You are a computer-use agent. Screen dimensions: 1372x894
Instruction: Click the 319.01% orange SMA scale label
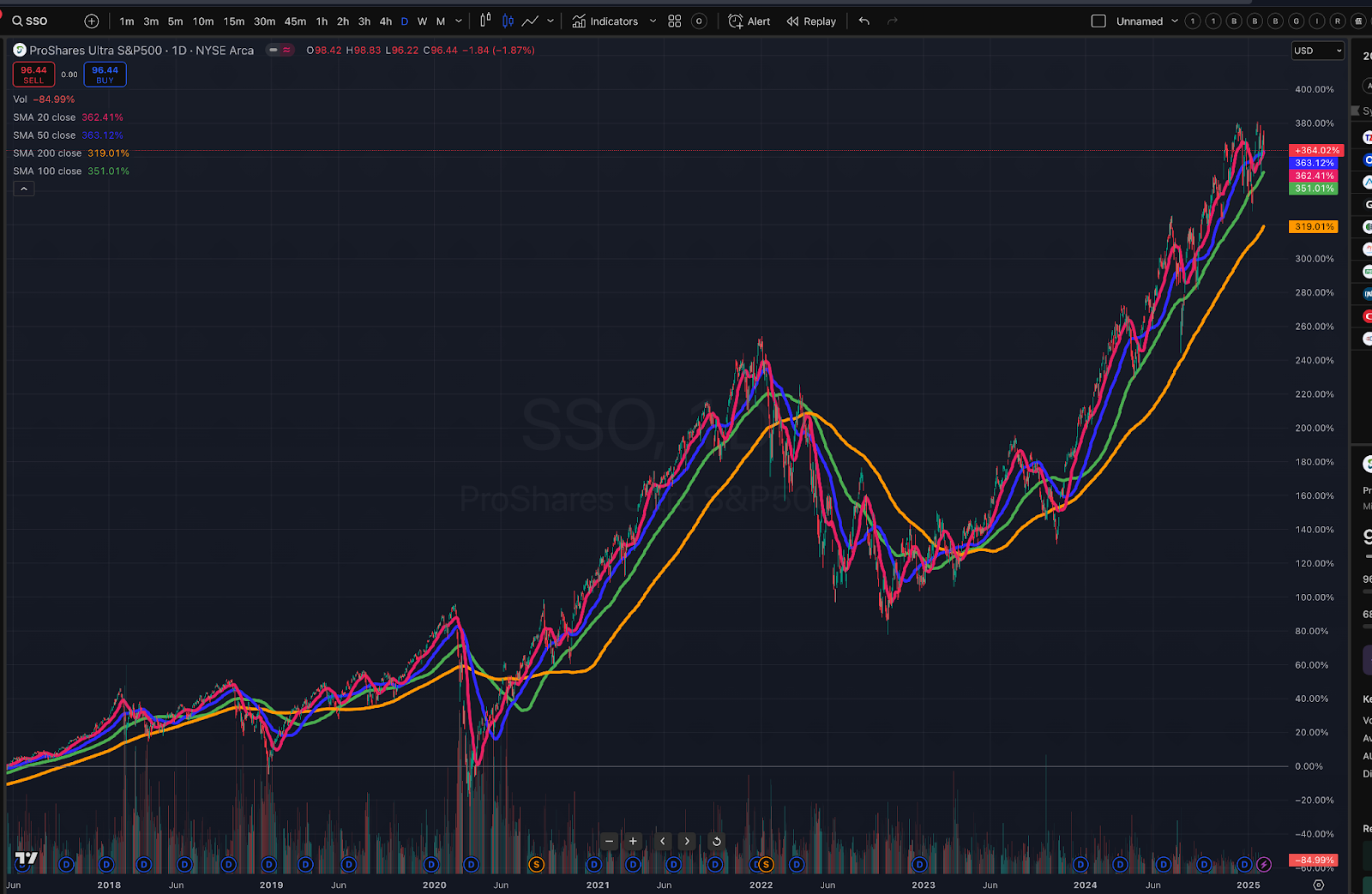(x=1314, y=226)
